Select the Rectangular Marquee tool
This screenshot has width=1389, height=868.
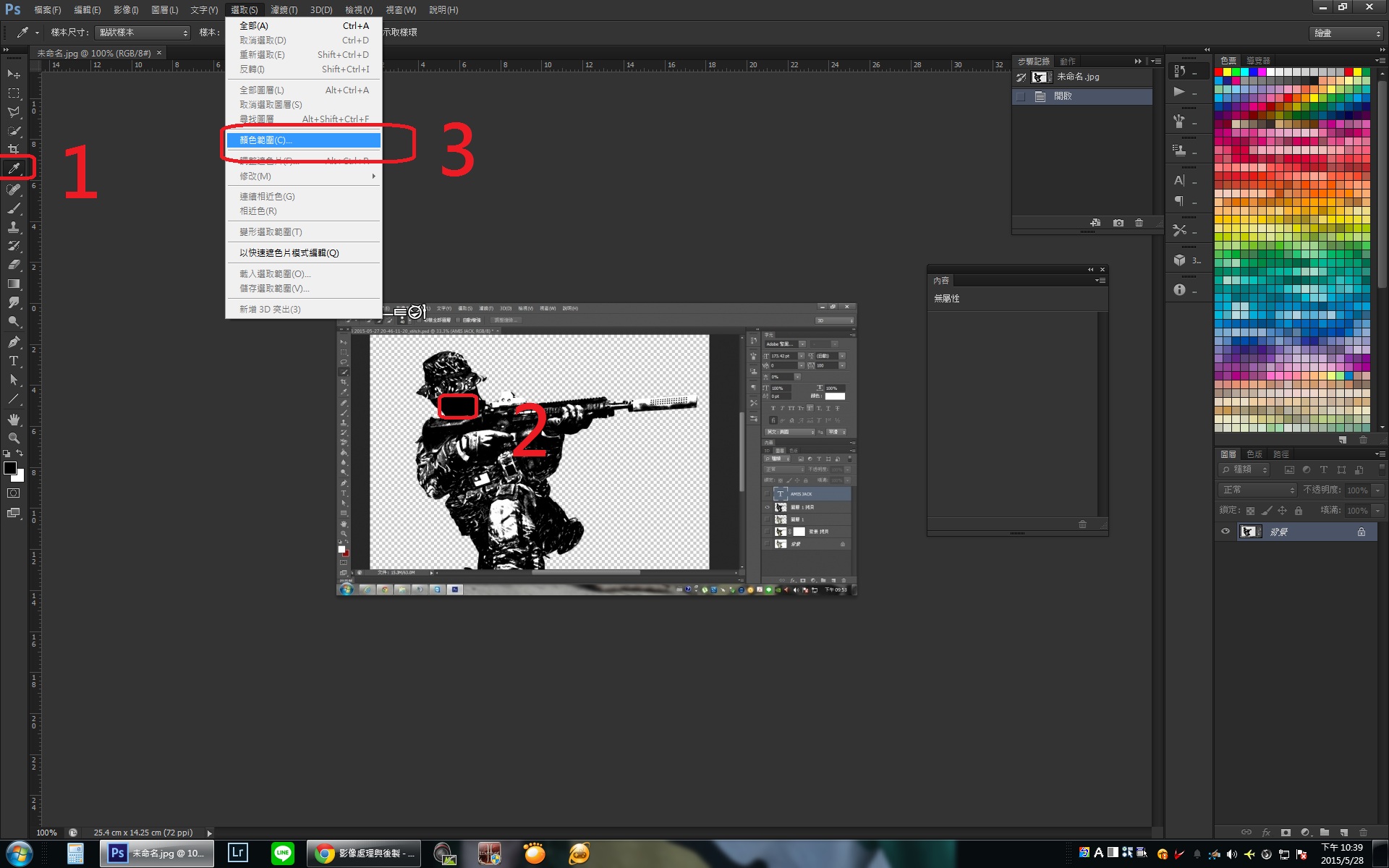point(14,93)
